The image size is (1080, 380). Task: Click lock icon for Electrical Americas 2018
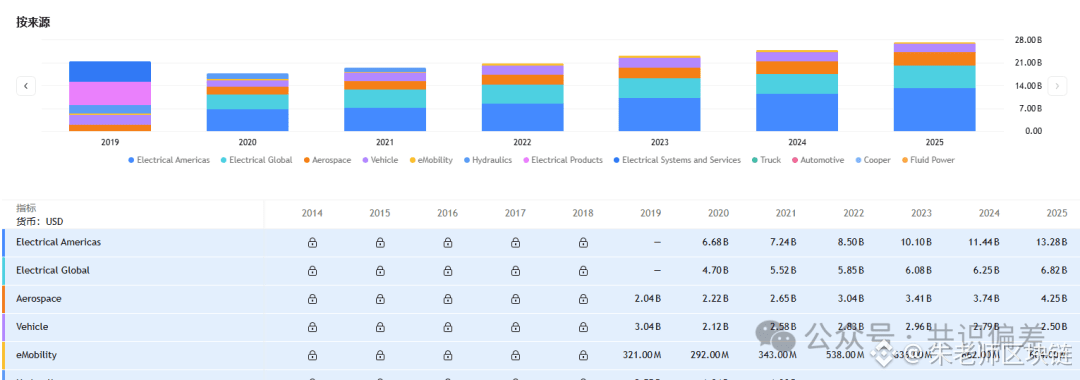pyautogui.click(x=583, y=242)
